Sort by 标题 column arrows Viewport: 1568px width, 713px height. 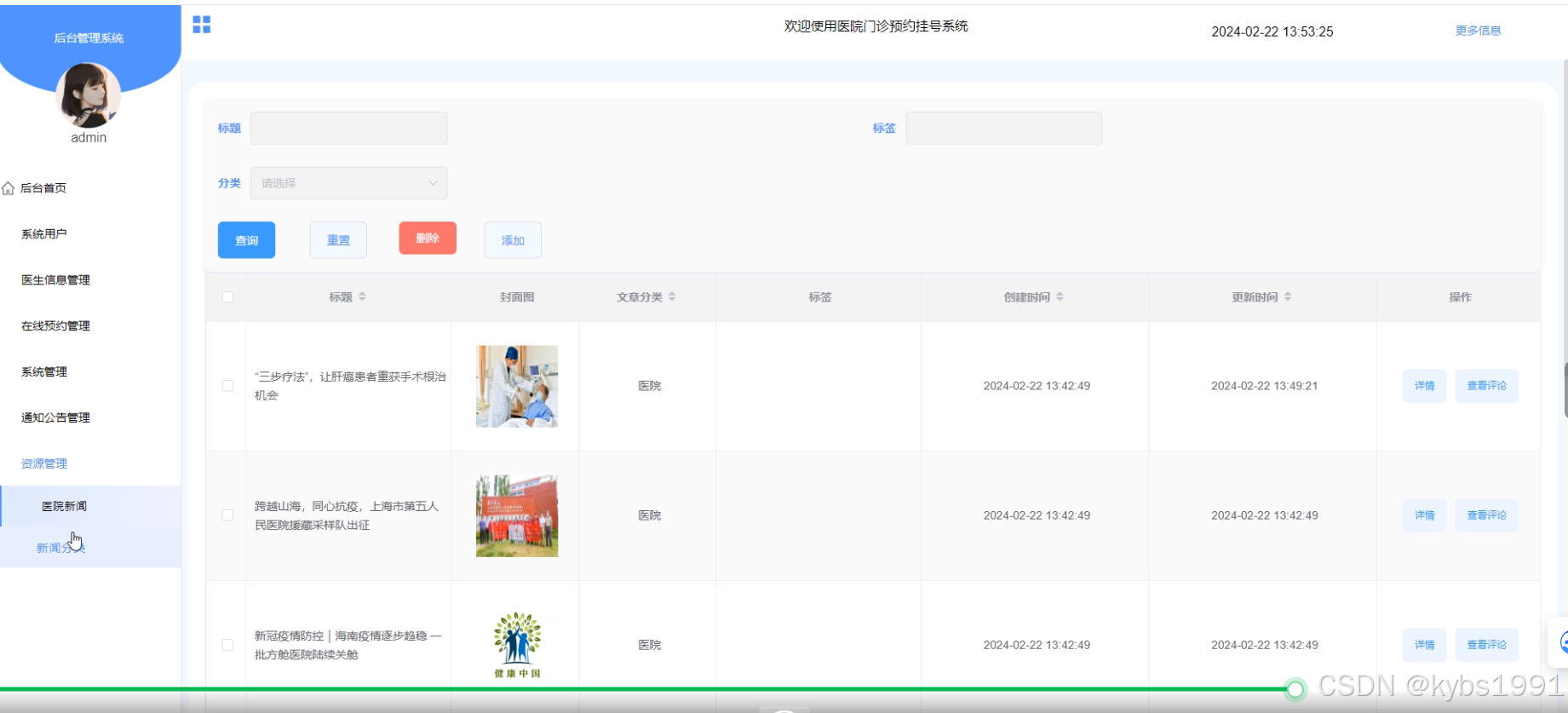coord(362,296)
